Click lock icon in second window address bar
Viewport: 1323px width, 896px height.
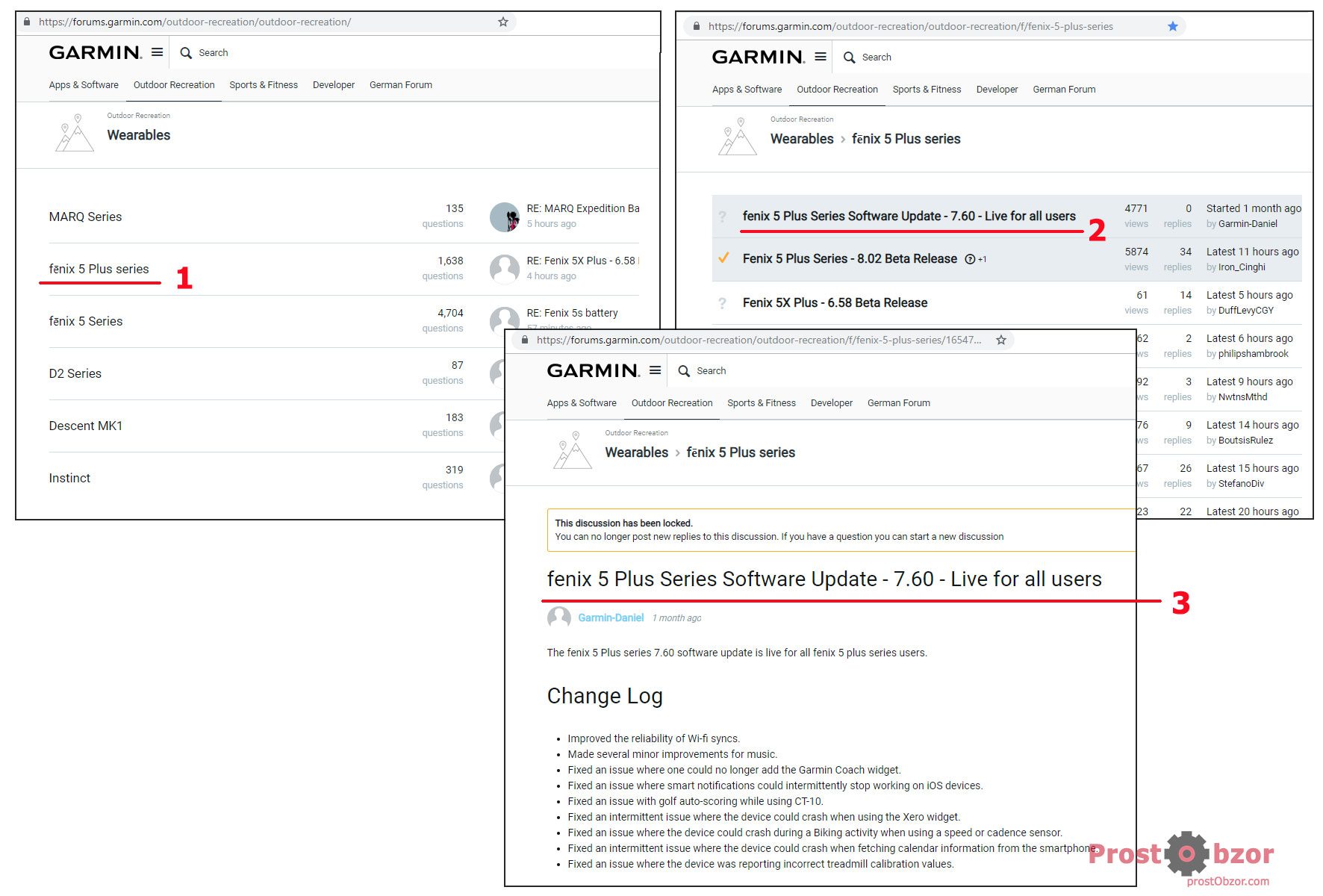(697, 26)
